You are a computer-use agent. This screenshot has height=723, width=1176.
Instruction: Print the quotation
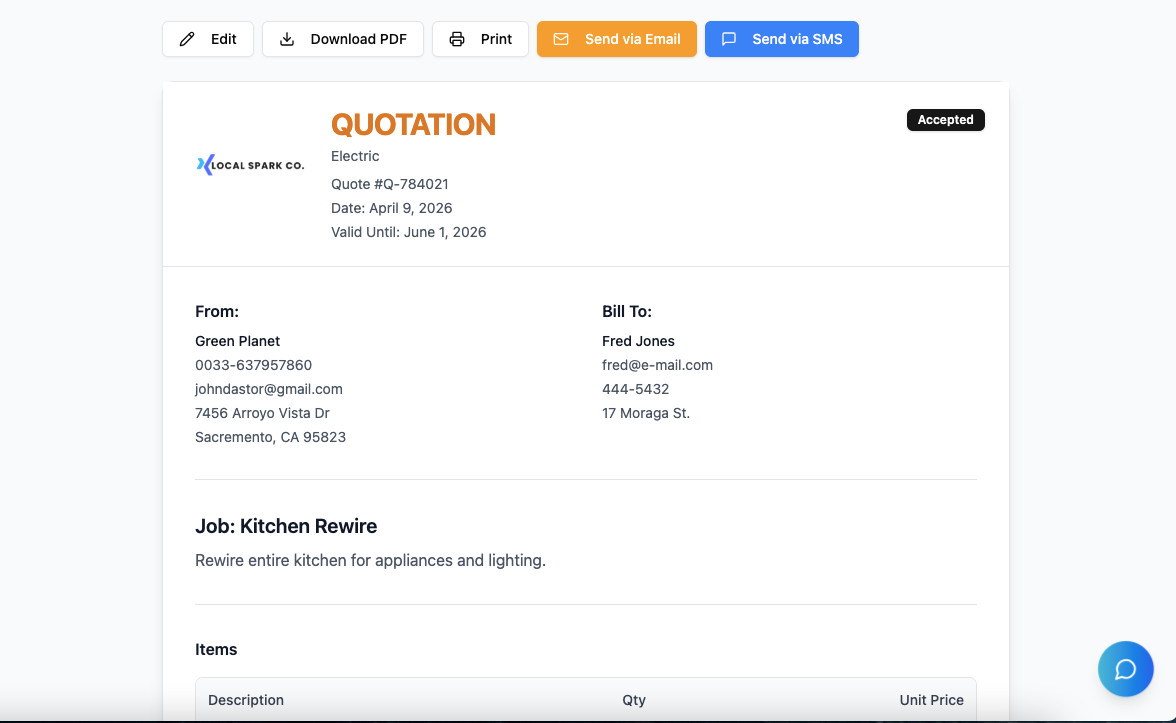pos(480,39)
